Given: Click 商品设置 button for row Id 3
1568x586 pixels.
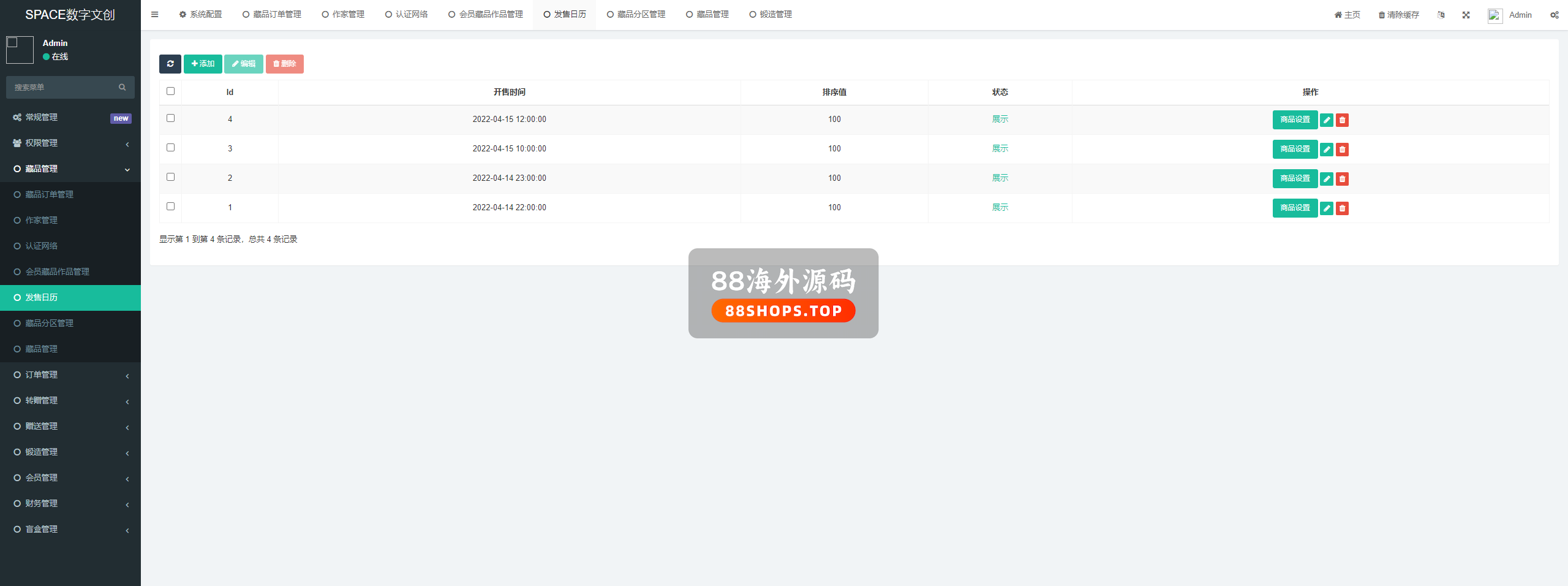Looking at the screenshot, I should pos(1295,150).
